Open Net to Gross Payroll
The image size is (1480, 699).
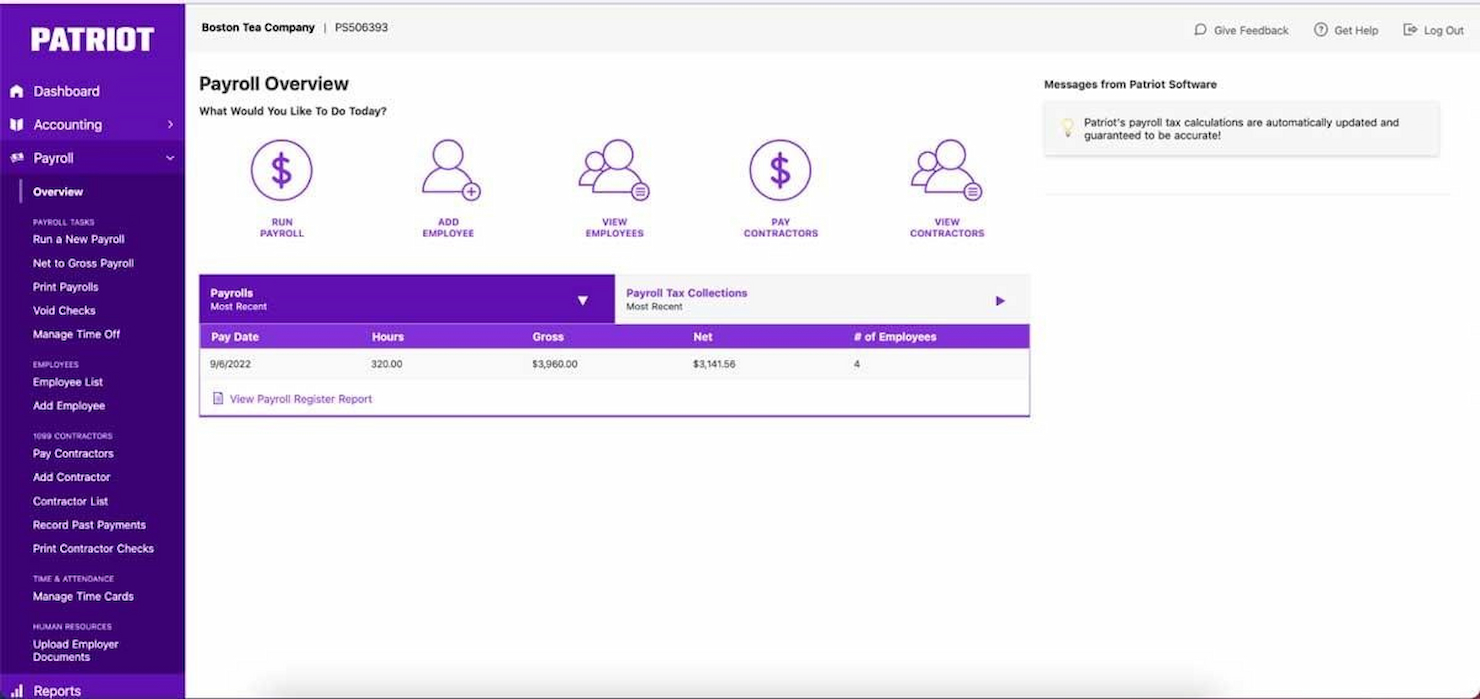point(83,263)
